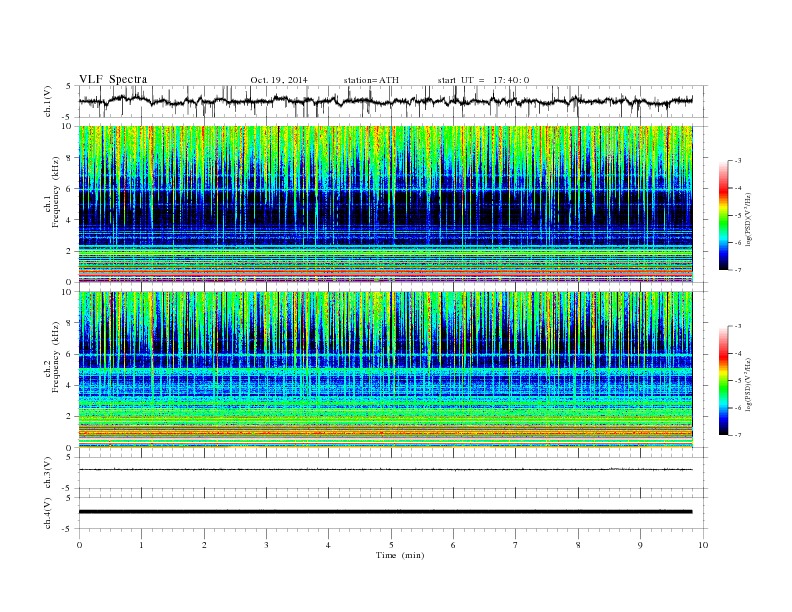Click the "1" tick on the time axis
This screenshot has height=612, width=792.
(141, 545)
